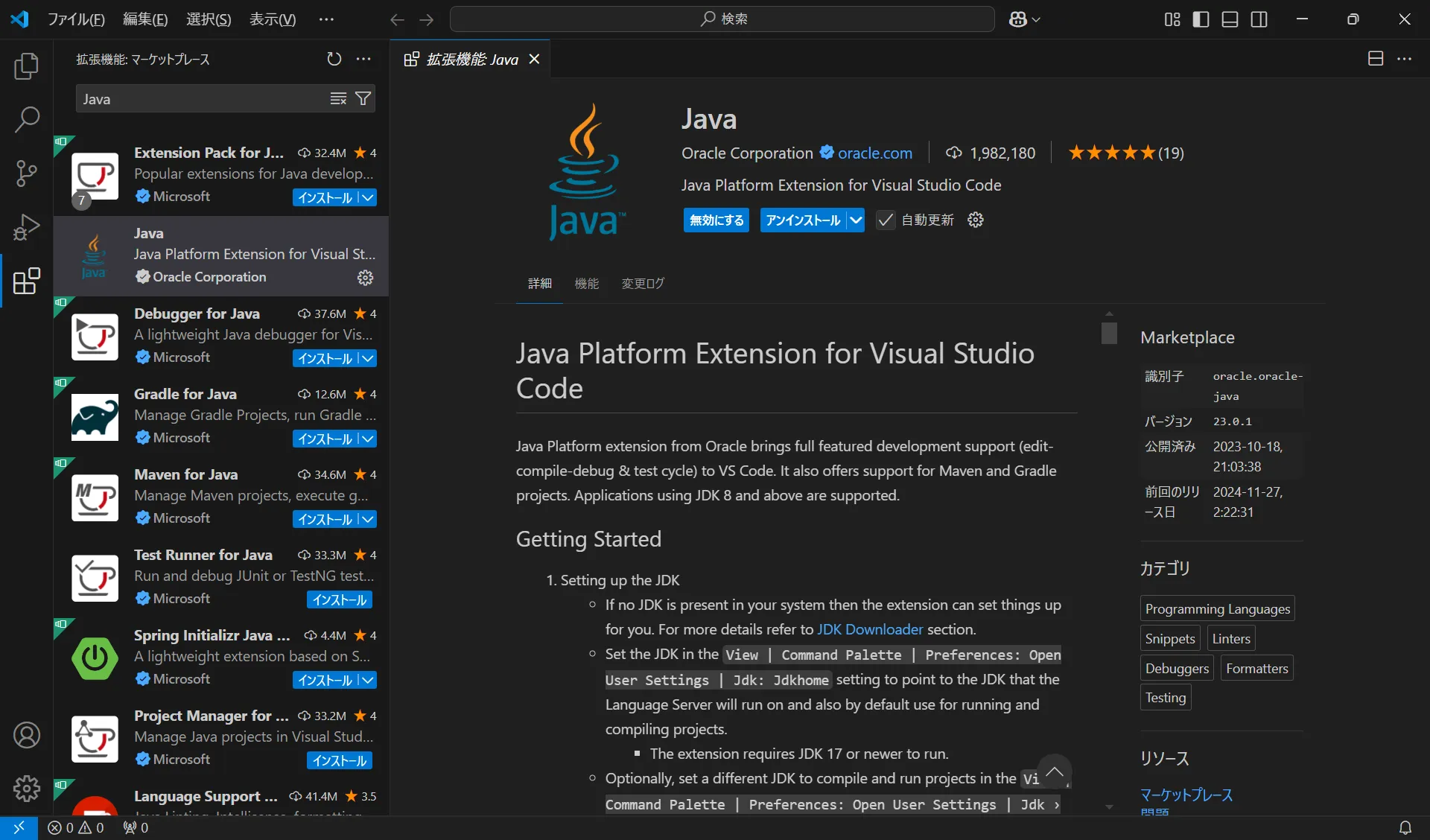Screen dimensions: 1430x840
Task: Install Test Runner for Java
Action: pos(340,599)
